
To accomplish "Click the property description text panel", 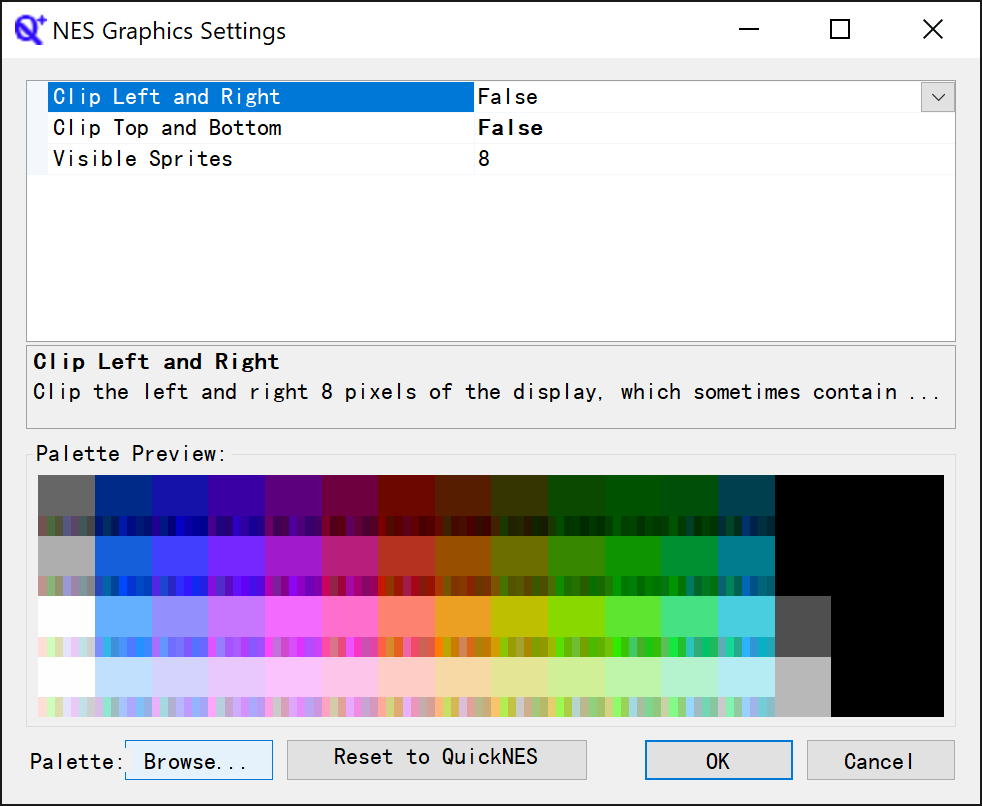I will (x=491, y=386).
